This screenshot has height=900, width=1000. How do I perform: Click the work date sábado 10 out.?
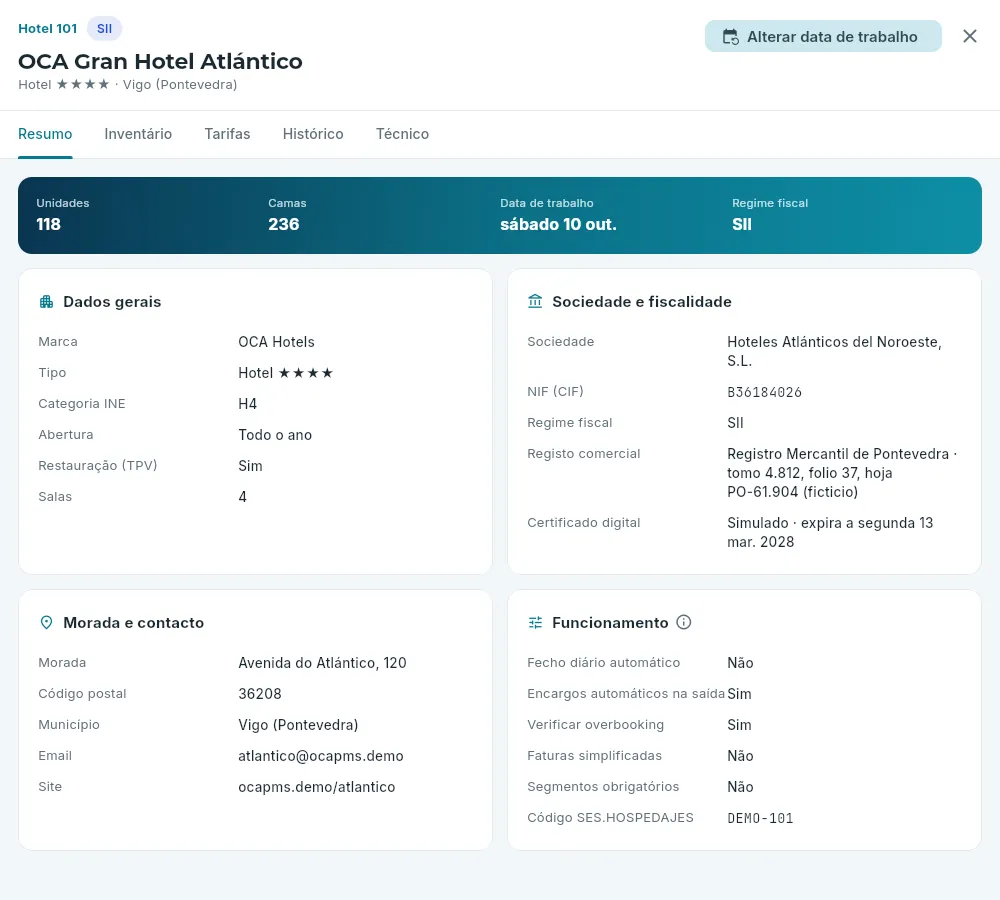[x=558, y=225]
